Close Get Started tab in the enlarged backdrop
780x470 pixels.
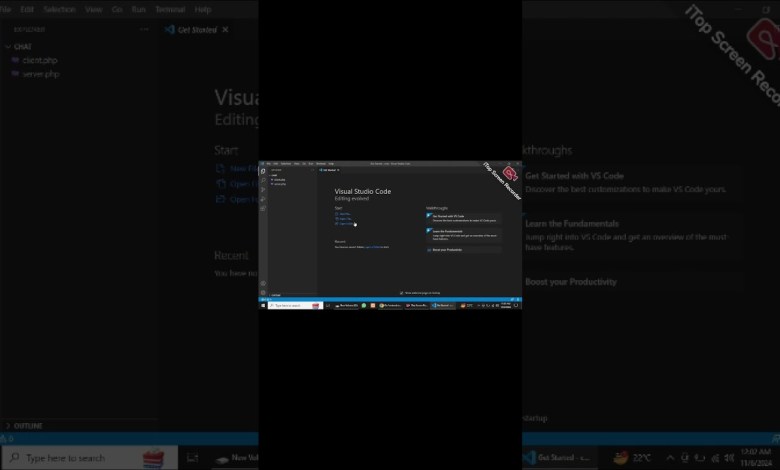coord(225,30)
